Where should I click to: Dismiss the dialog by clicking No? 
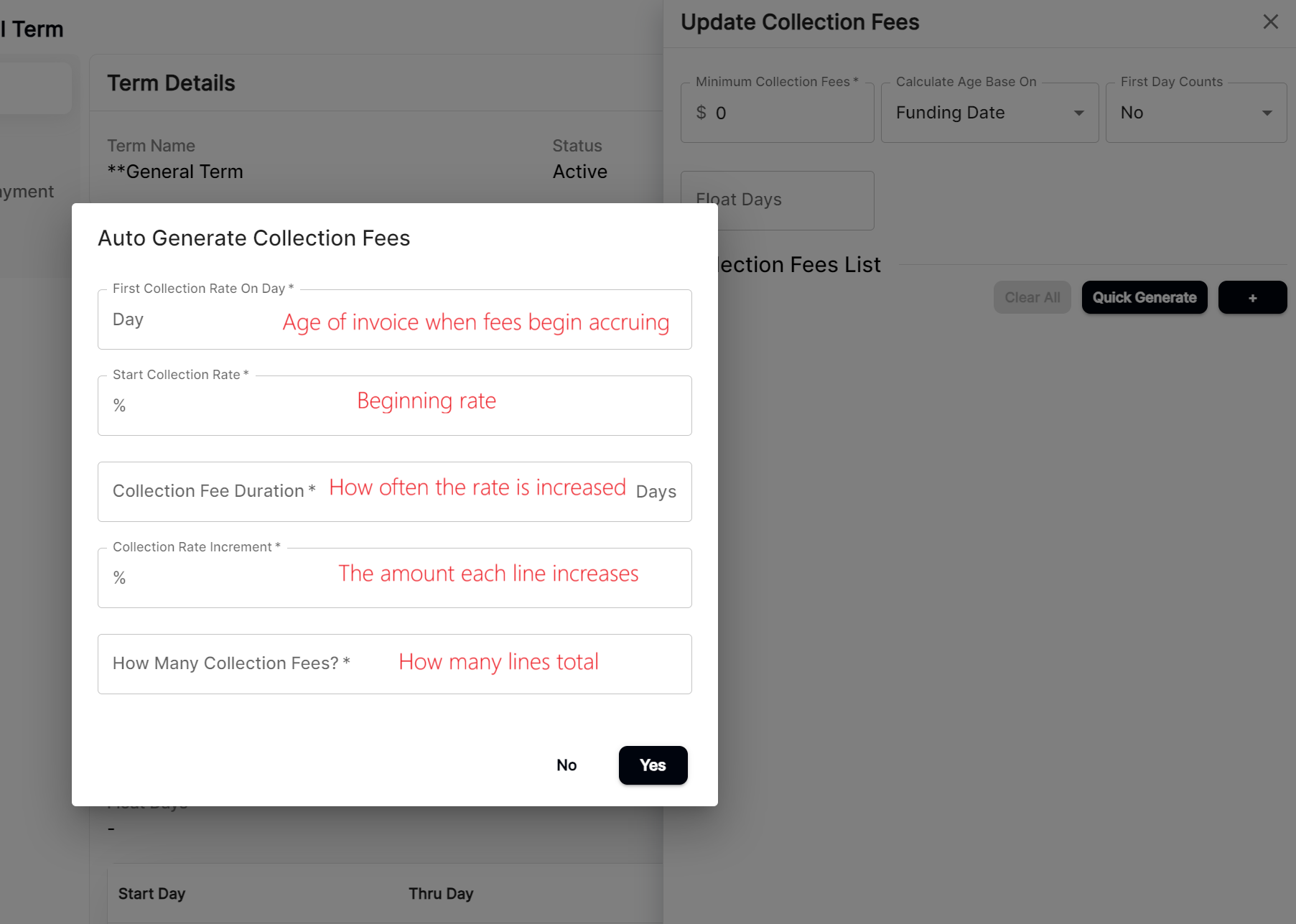(x=567, y=765)
